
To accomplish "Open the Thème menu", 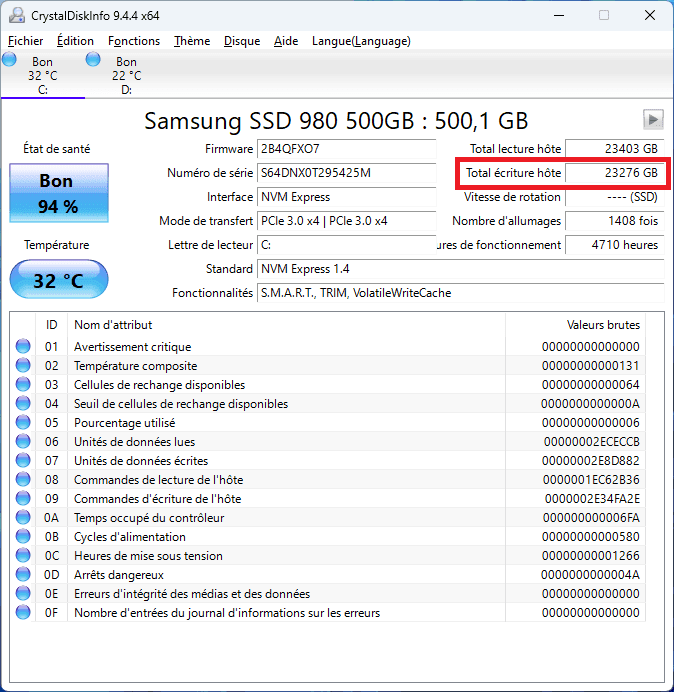I will 192,41.
